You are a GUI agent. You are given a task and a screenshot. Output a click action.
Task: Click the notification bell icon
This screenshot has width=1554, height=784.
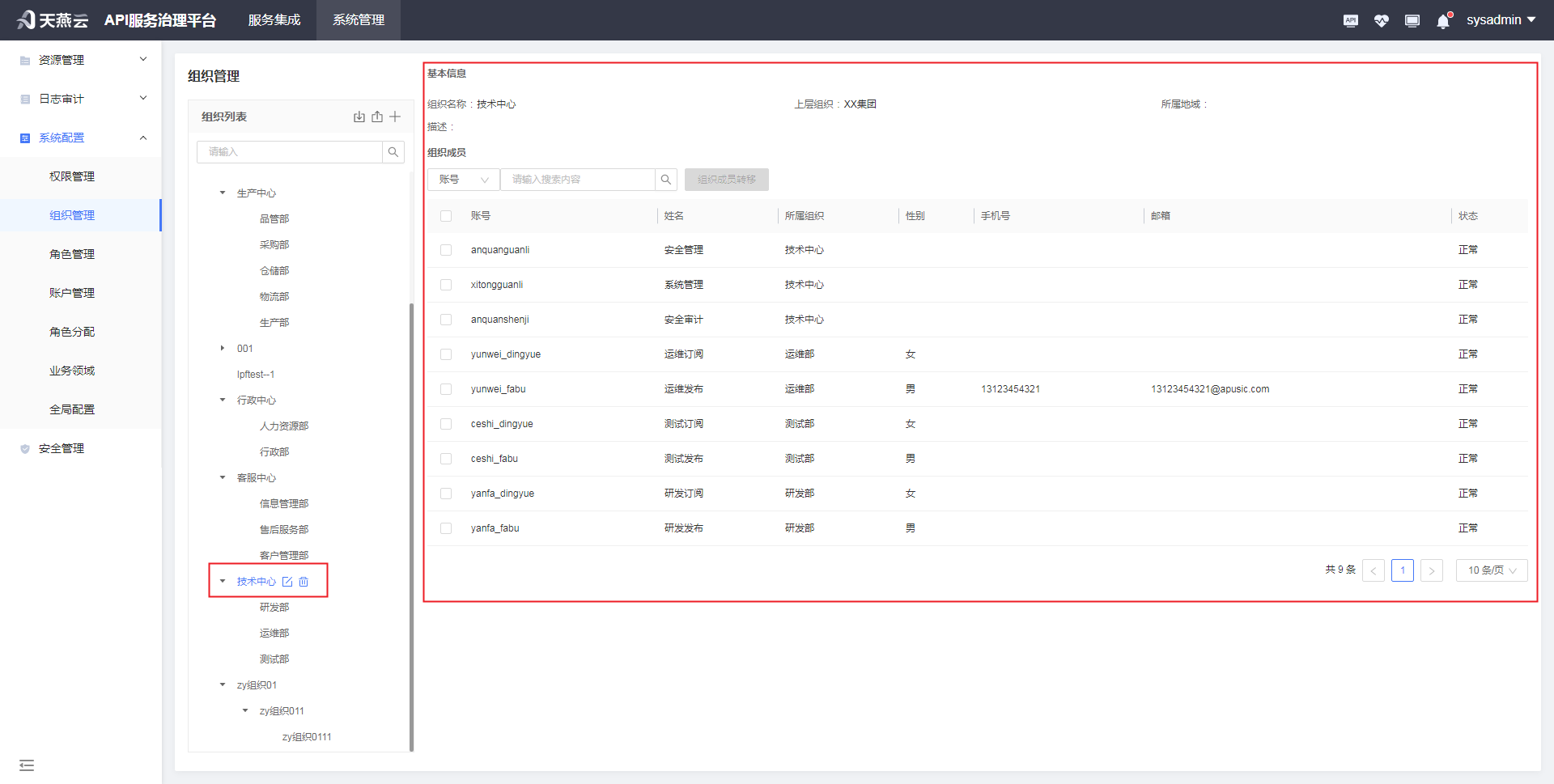coord(1443,21)
